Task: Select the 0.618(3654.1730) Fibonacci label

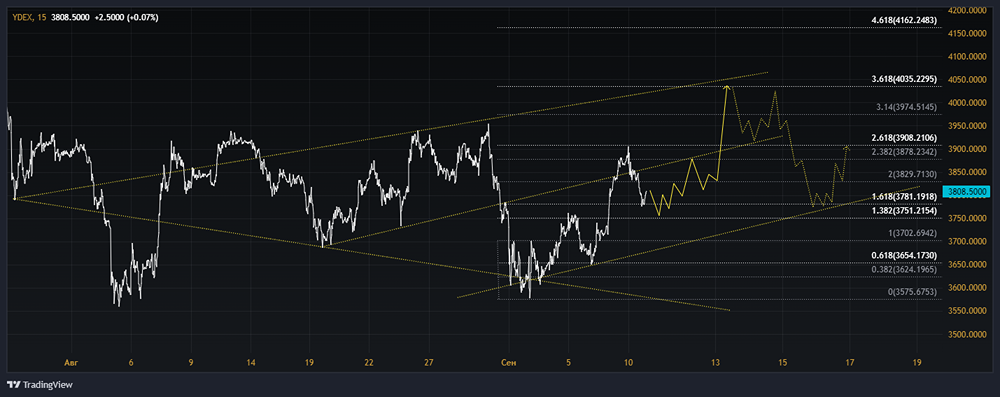Action: (x=904, y=255)
